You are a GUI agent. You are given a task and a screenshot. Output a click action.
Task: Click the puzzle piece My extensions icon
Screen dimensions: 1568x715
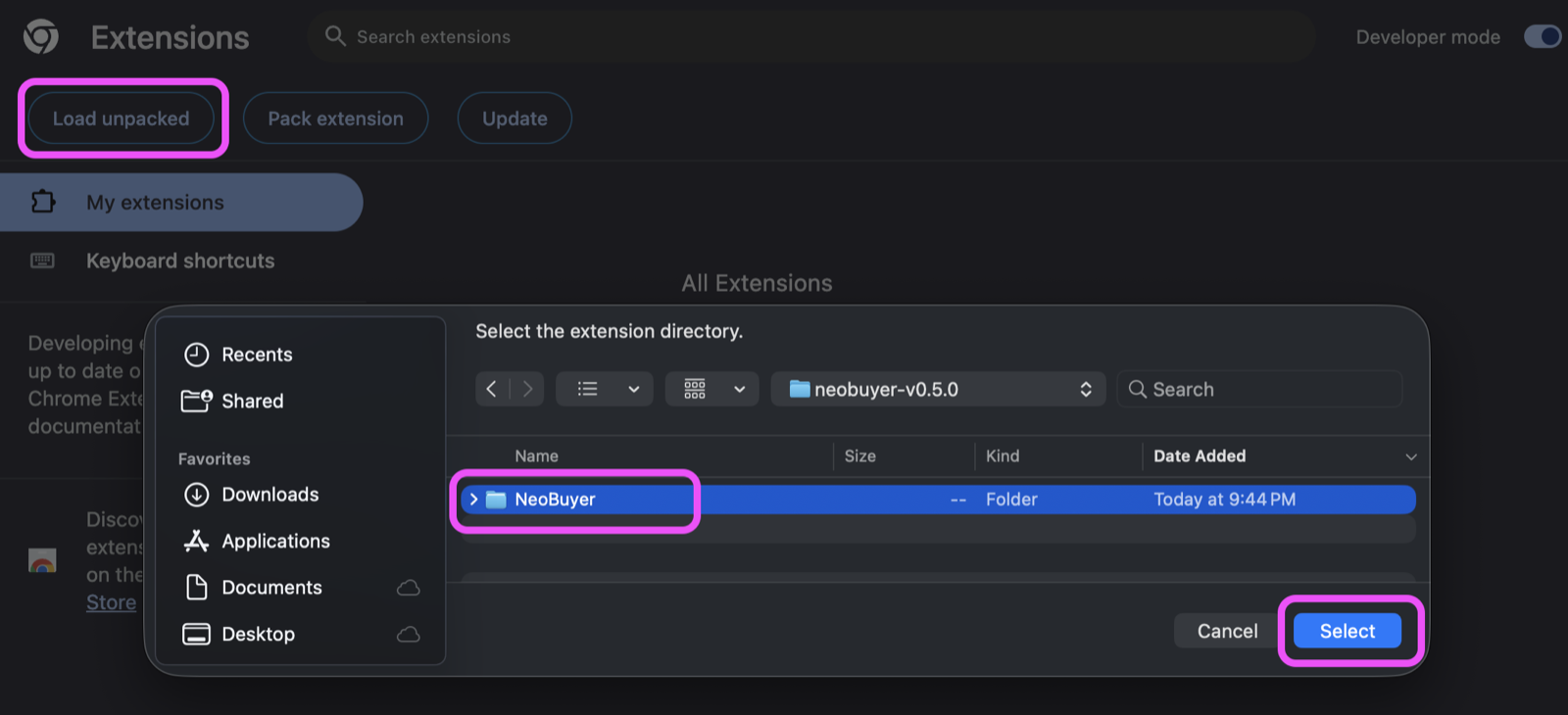click(x=43, y=202)
